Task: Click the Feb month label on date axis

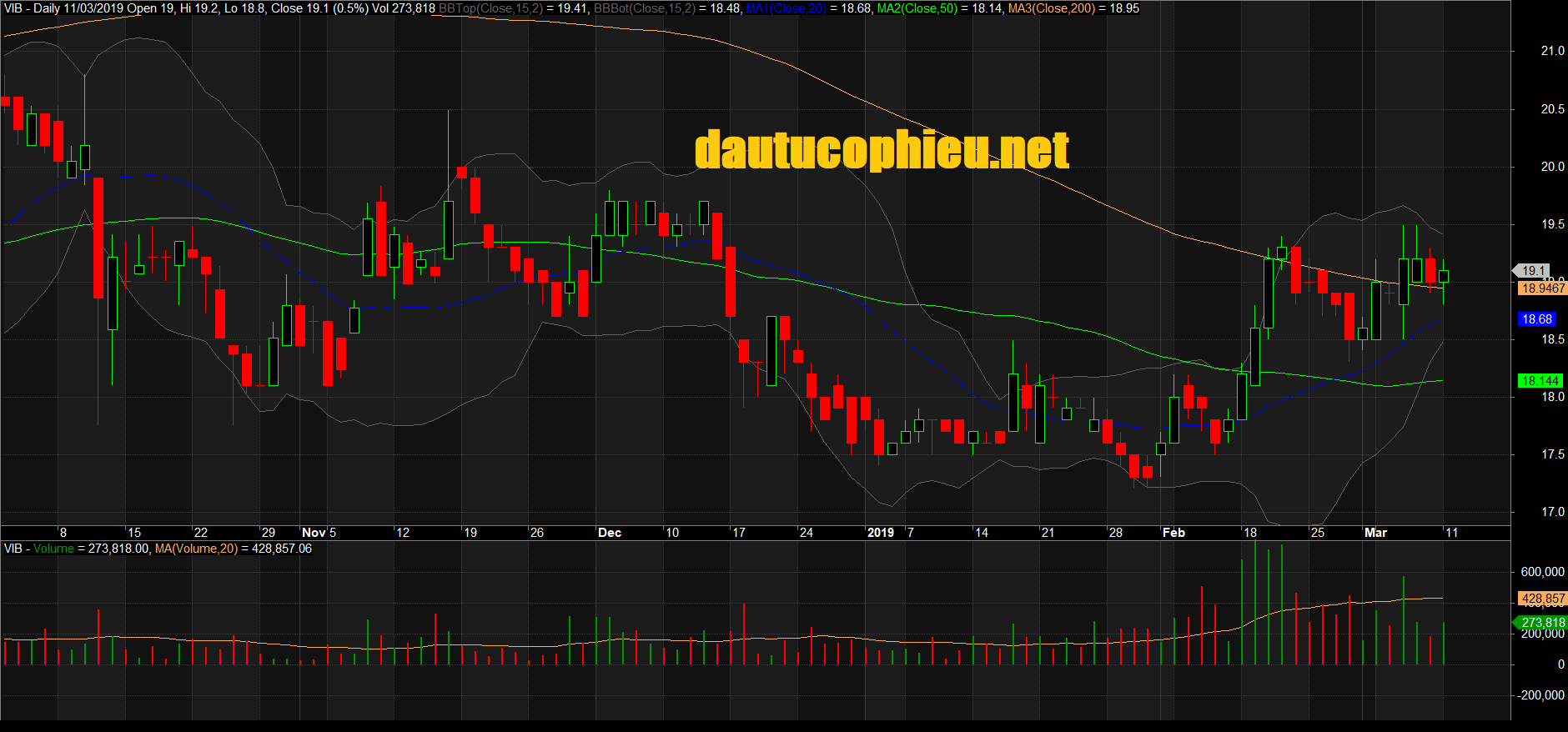Action: [1173, 533]
